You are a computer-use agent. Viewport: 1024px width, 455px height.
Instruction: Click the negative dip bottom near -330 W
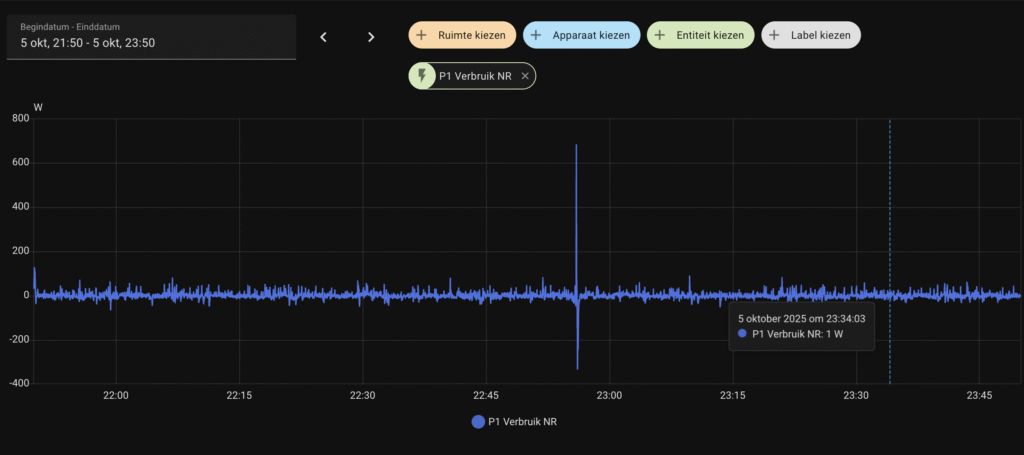point(578,367)
